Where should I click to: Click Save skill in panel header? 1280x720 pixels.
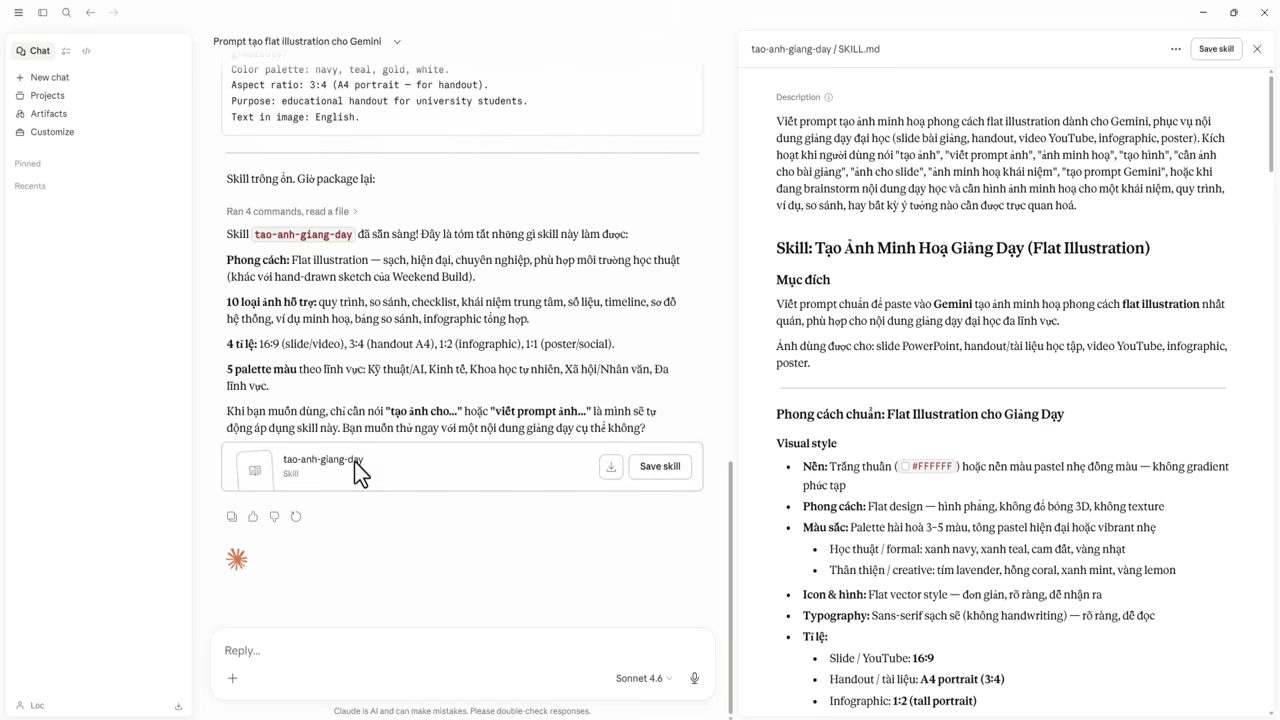tap(1216, 49)
